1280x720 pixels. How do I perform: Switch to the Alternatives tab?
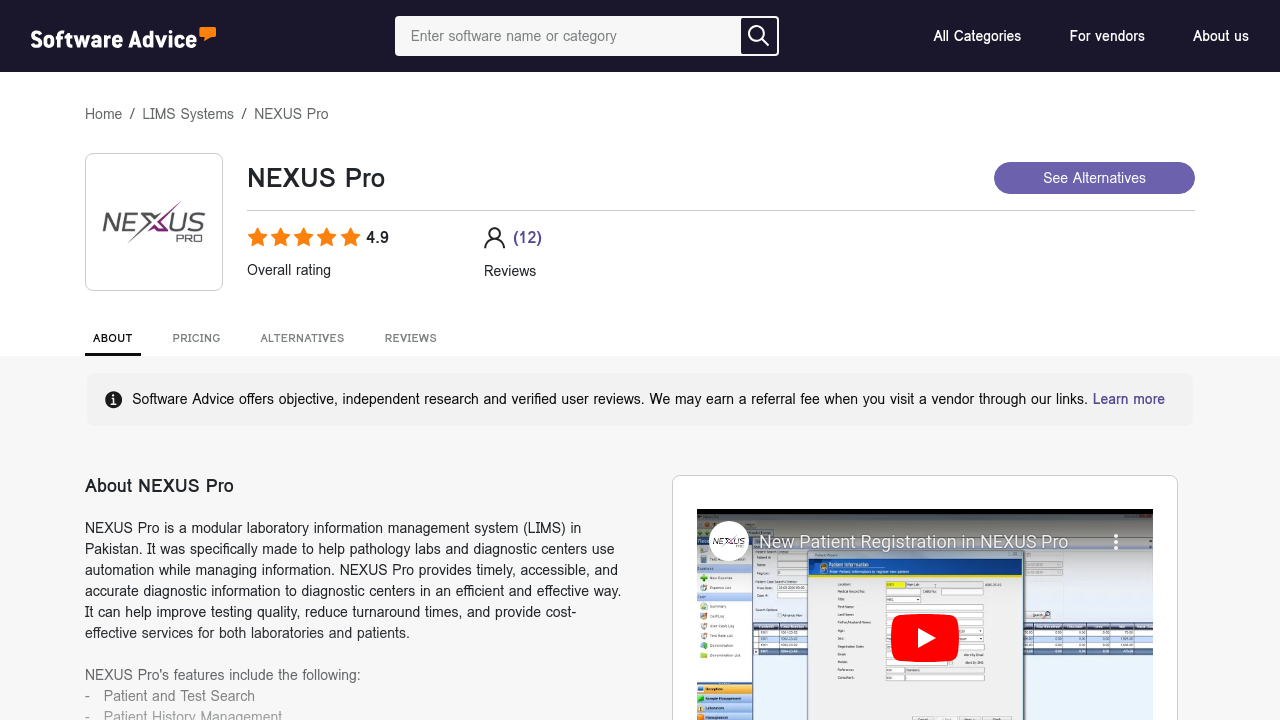click(x=302, y=338)
